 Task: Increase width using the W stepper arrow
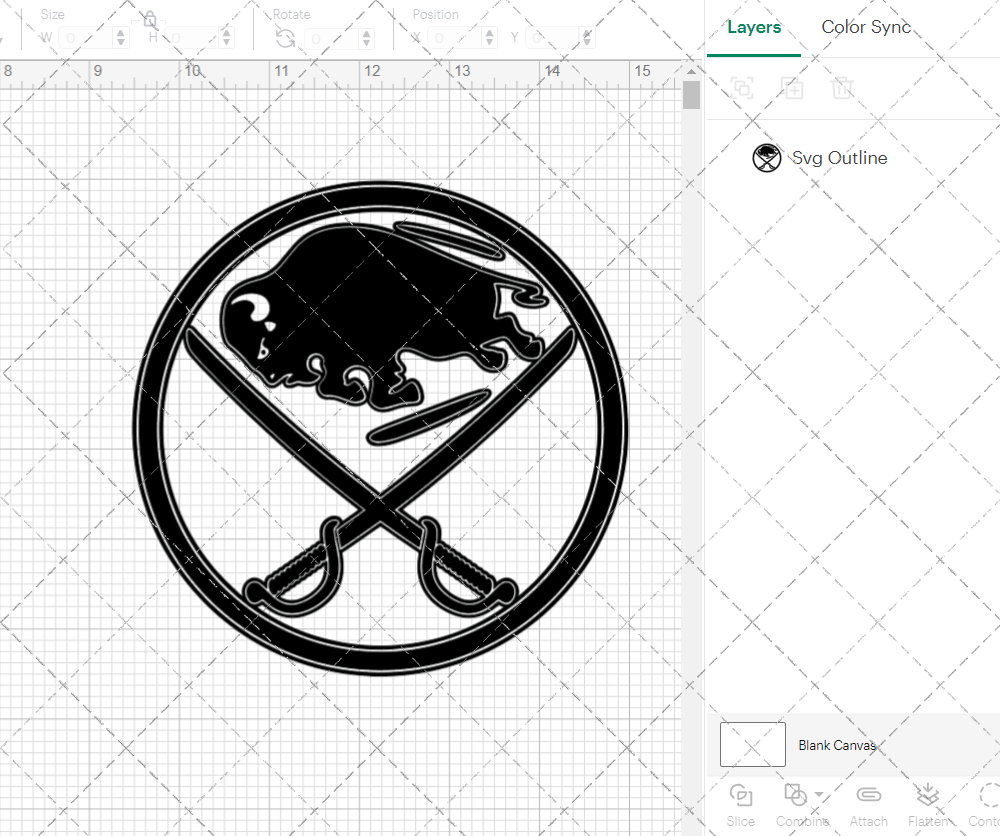point(121,32)
